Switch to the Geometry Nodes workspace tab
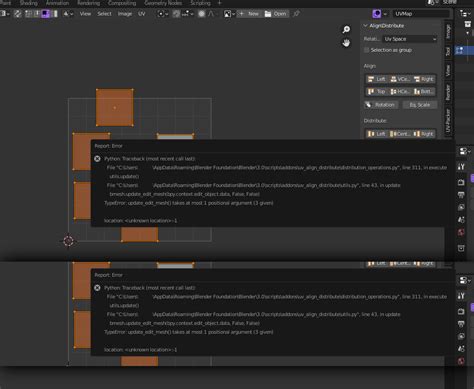 click(x=163, y=3)
